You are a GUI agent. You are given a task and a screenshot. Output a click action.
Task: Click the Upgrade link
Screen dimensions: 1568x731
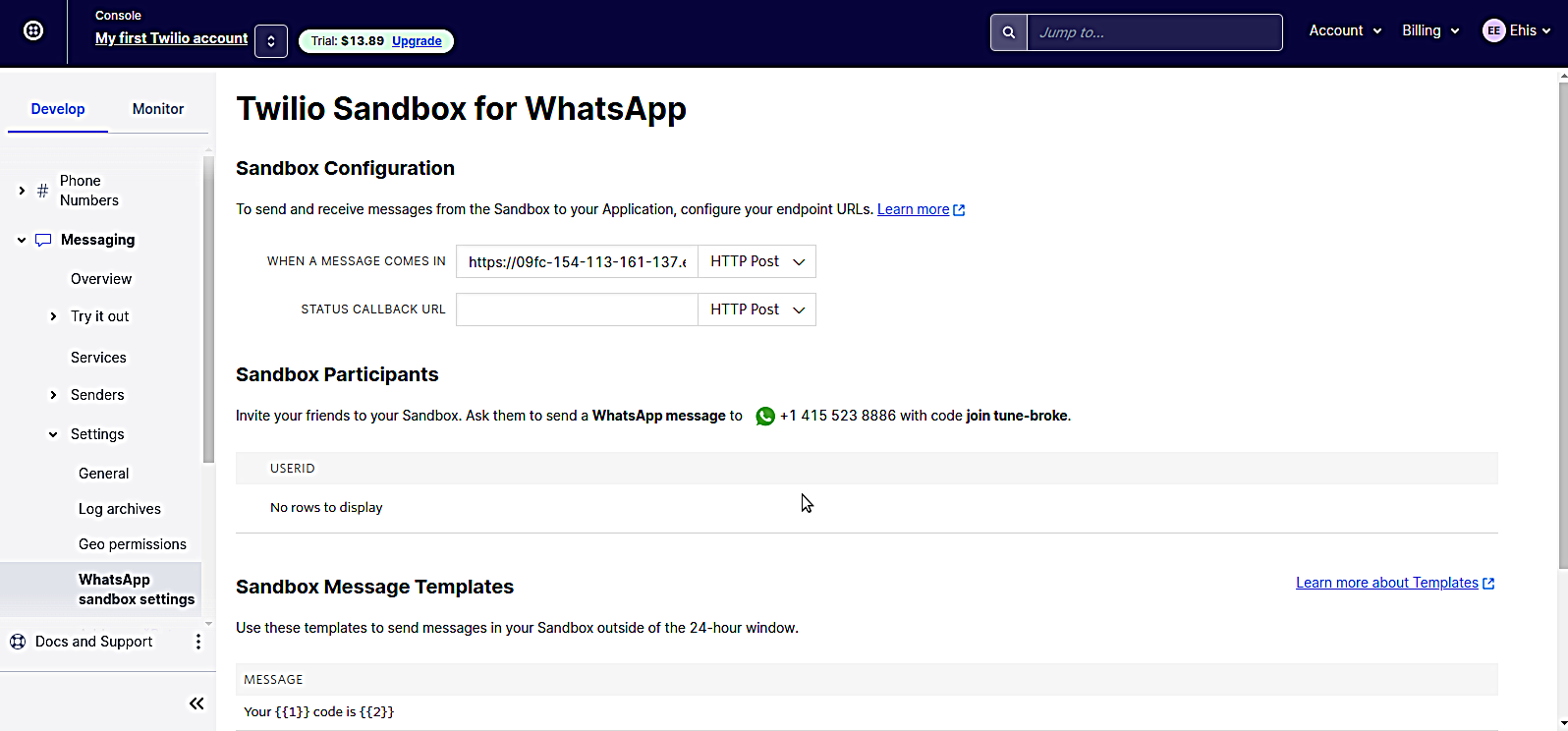pyautogui.click(x=417, y=41)
